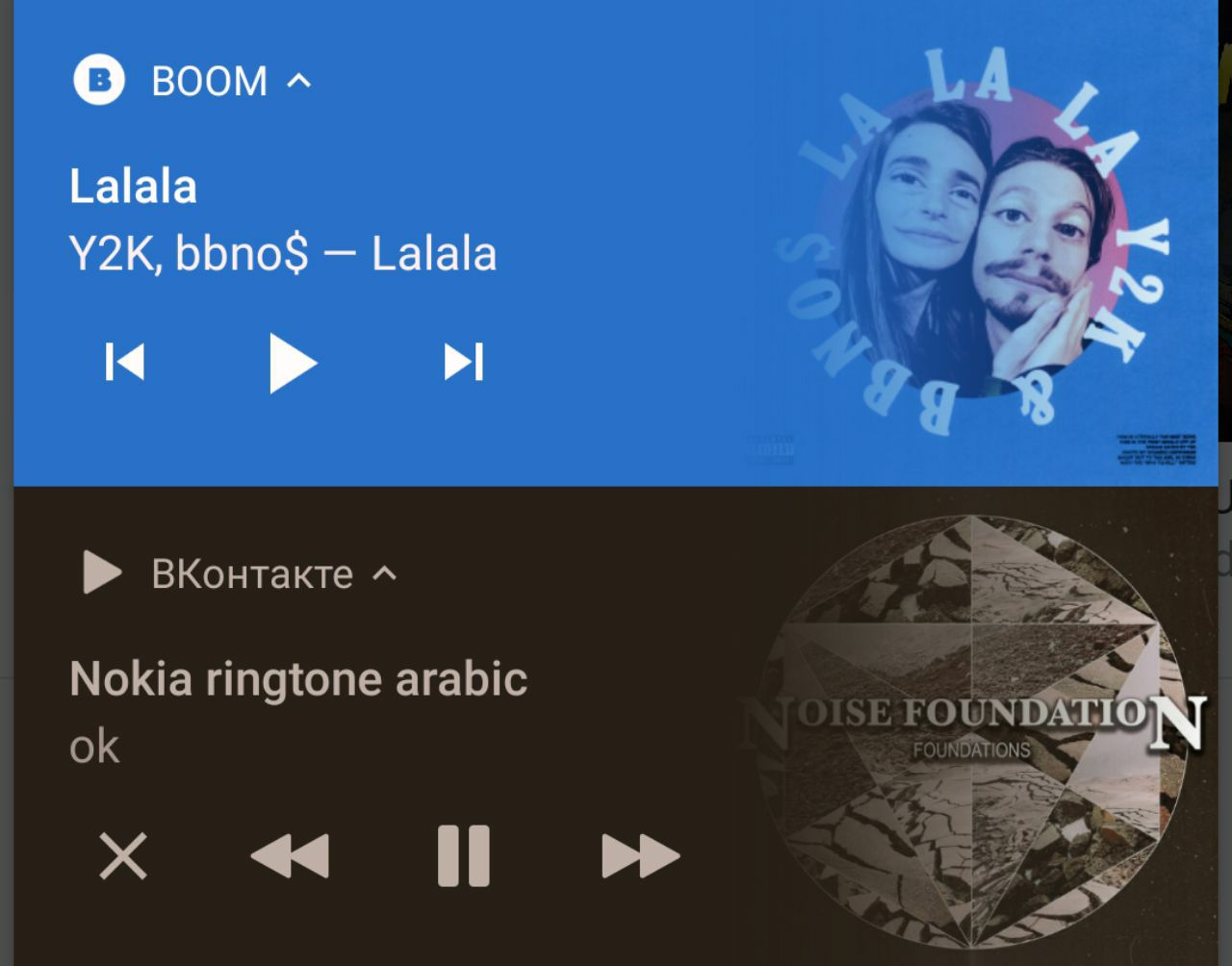Tap the Lalala song title
This screenshot has height=966, width=1232.
click(x=133, y=186)
